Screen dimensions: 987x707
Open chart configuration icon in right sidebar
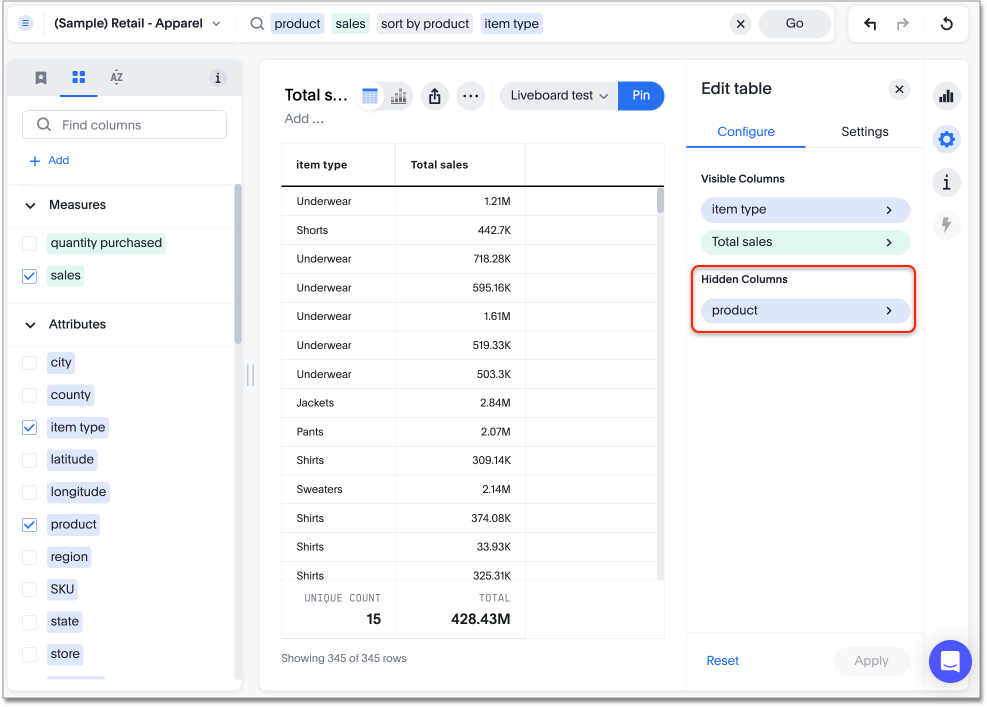946,97
